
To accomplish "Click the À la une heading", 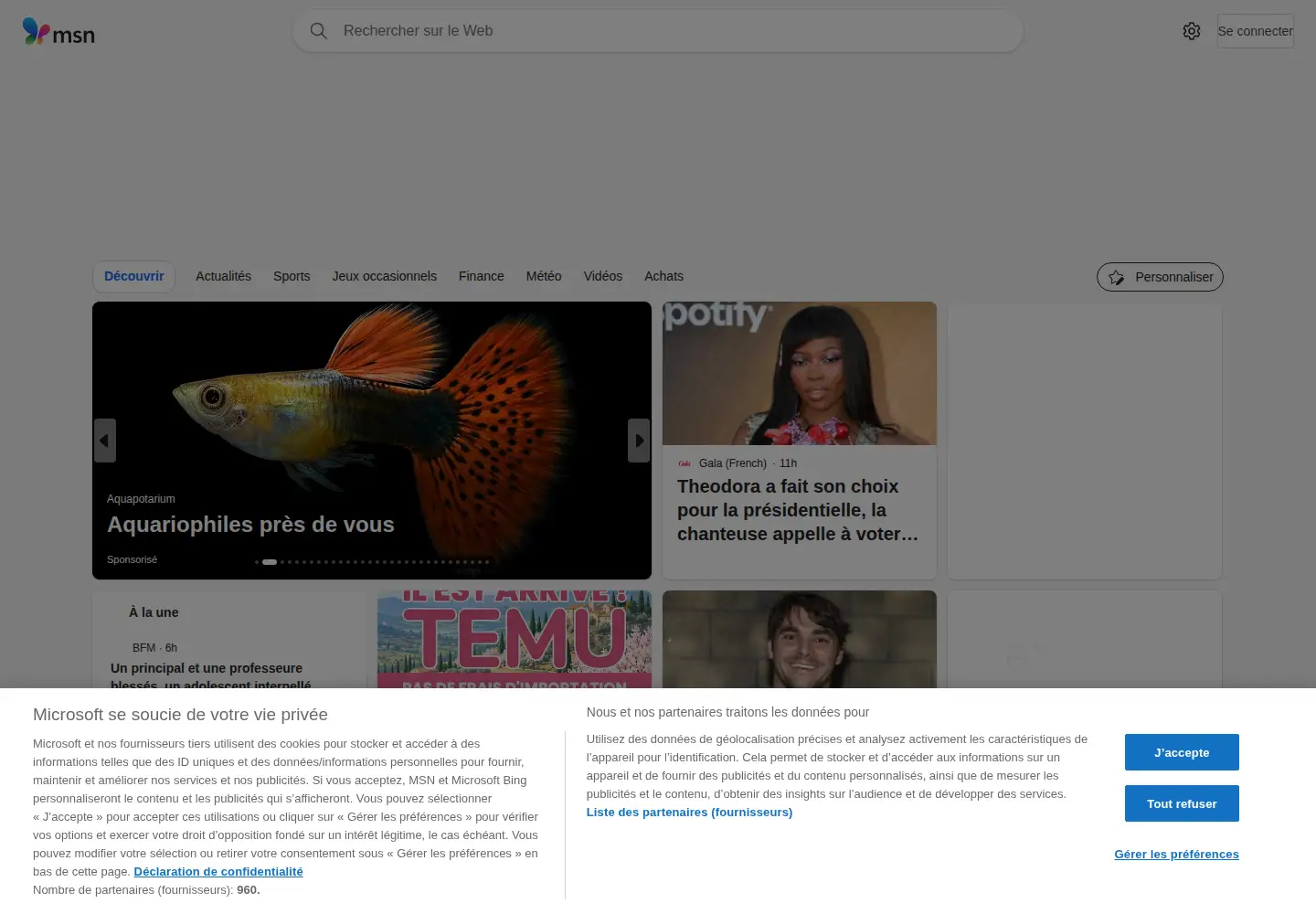I will 154,612.
